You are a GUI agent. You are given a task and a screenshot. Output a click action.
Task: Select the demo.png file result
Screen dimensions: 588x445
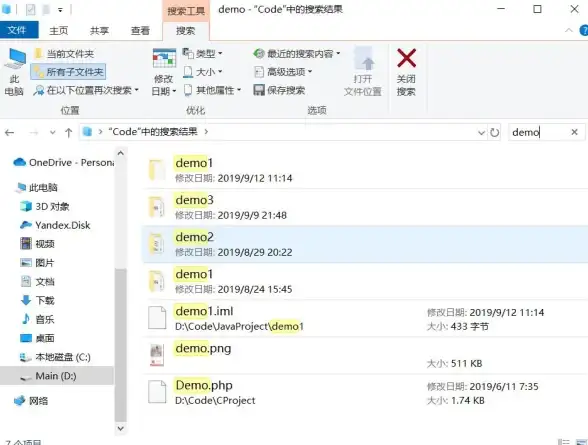pos(365,355)
